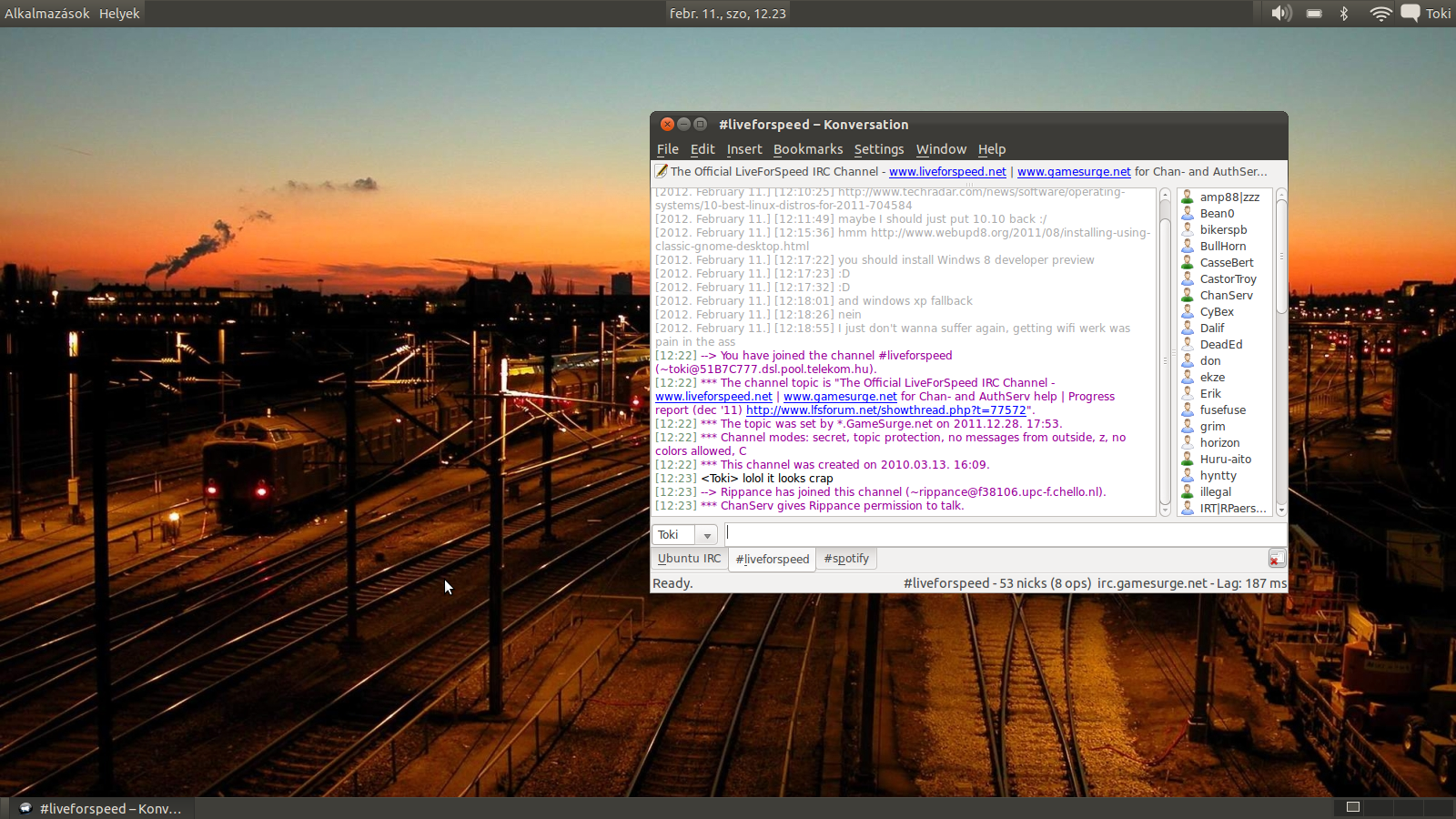The width and height of the screenshot is (1456, 819).
Task: Switch to the #spotify tab
Action: [845, 559]
